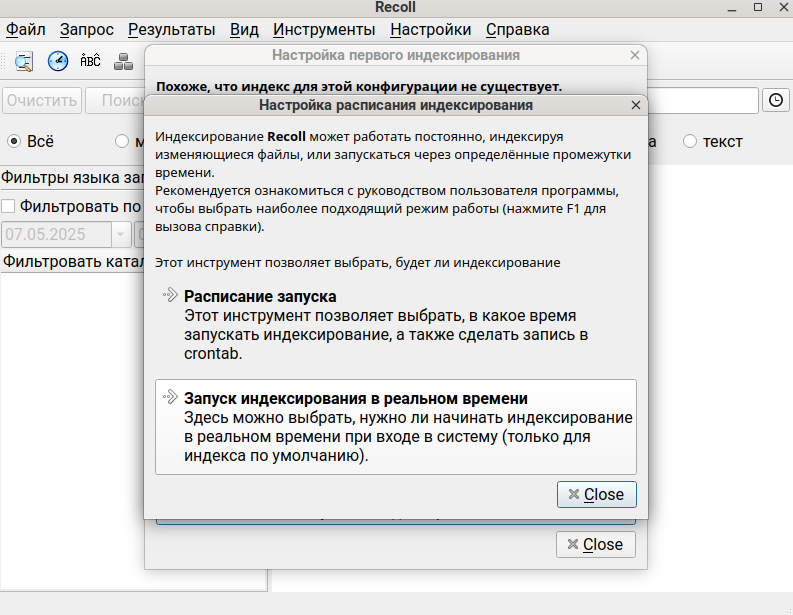Image resolution: width=793 pixels, height=615 pixels.
Task: Click the arrow icon beside Расписание запуска
Action: (x=170, y=295)
